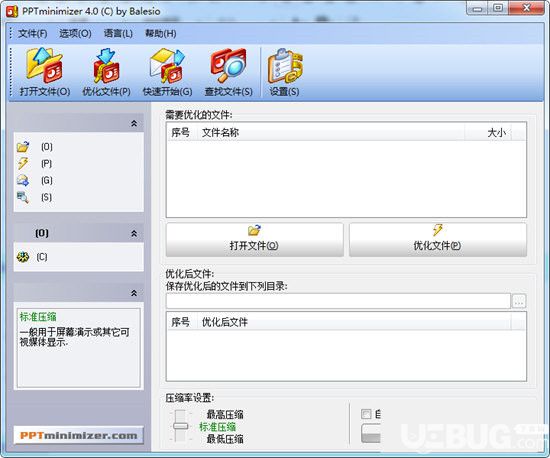Click the large 打开文件(O) button
Screen dimensions: 550x458
click(x=254, y=240)
